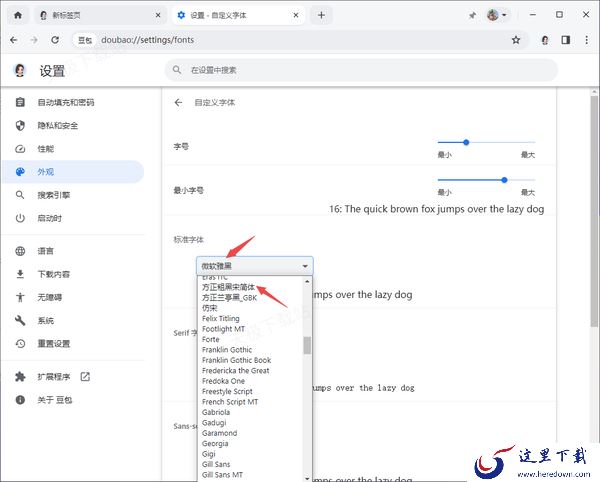Click the 字号 font size slider
The height and width of the screenshot is (482, 600).
tap(486, 142)
